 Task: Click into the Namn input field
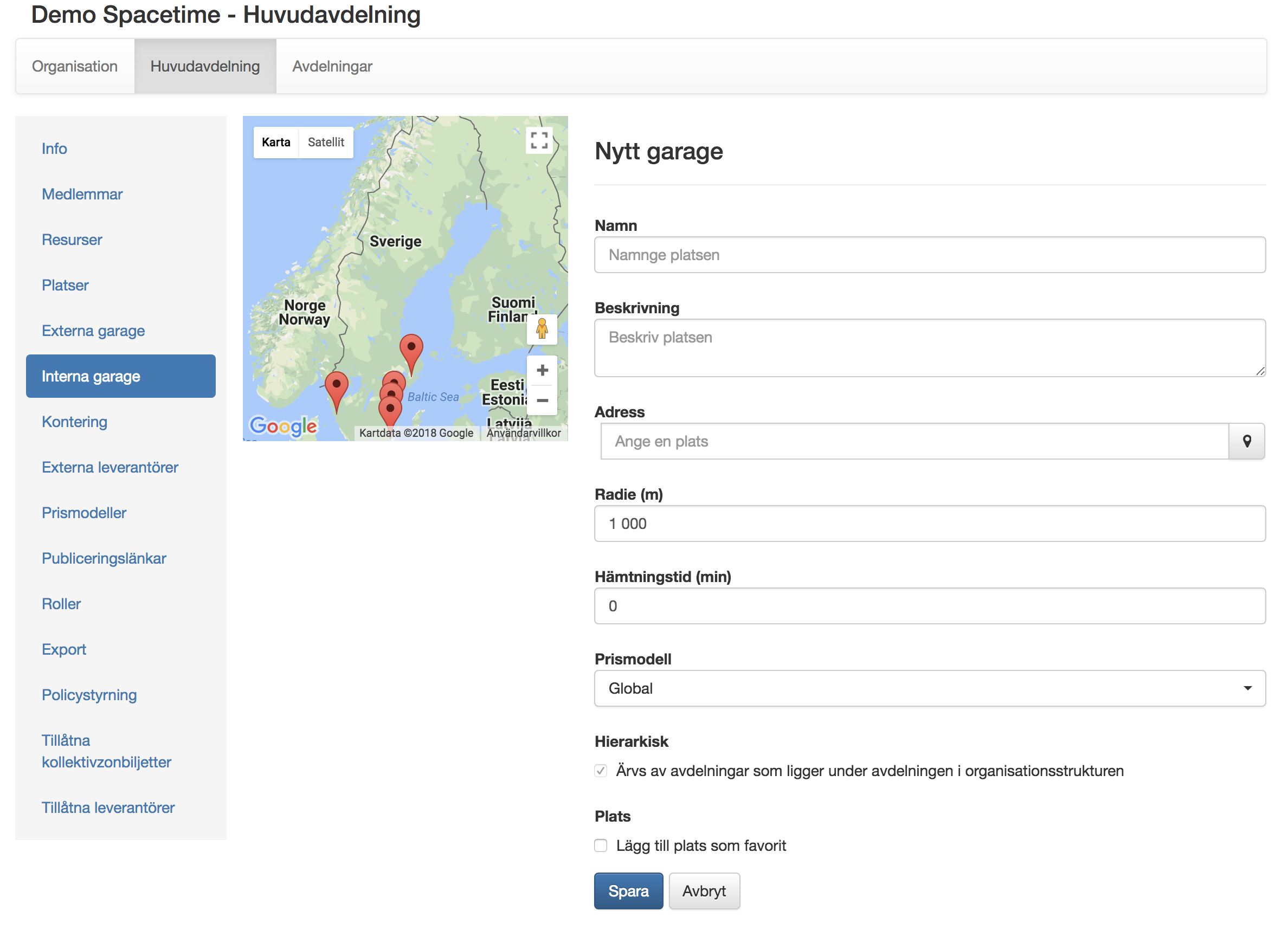coord(929,255)
